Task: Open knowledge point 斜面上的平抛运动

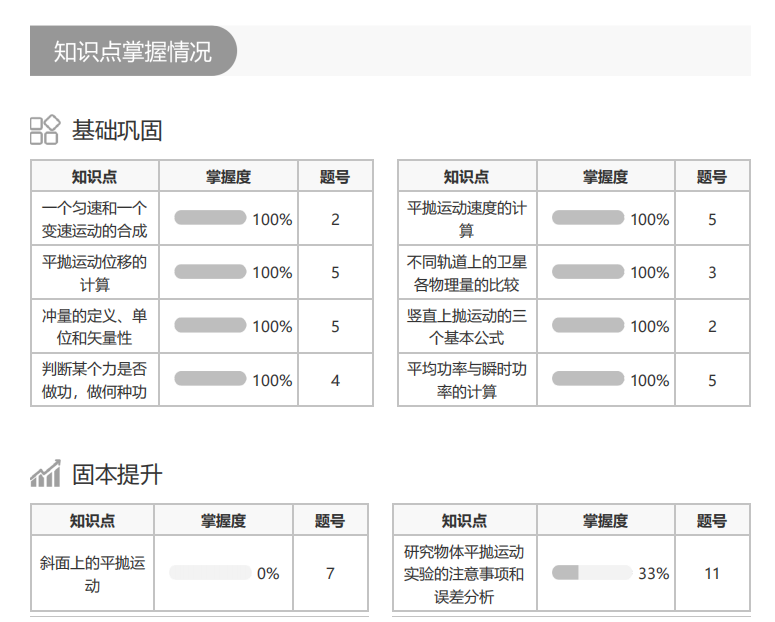Action: [92, 574]
